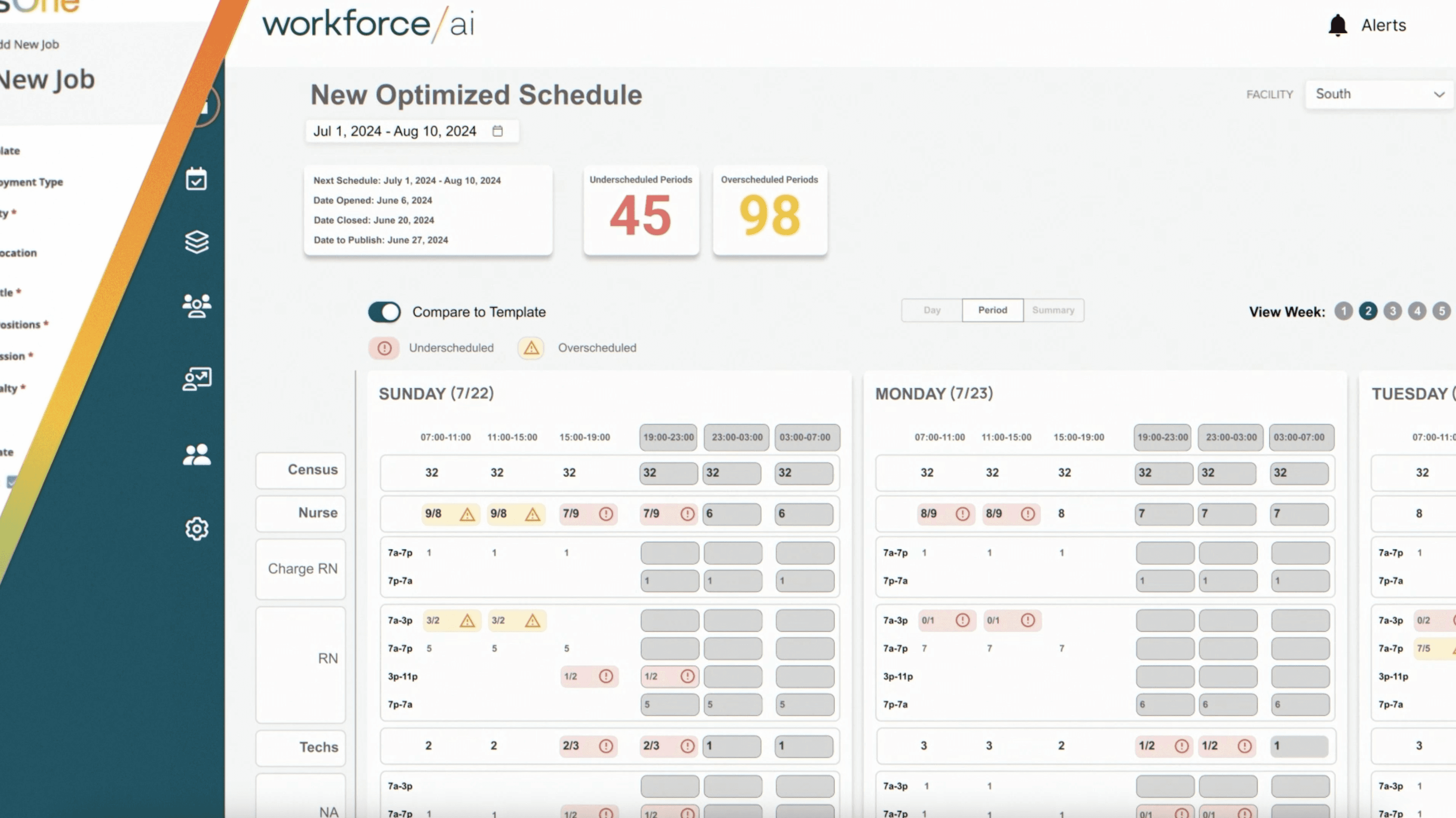The height and width of the screenshot is (818, 1456).
Task: Click calendar icon in date range field
Action: (x=497, y=131)
